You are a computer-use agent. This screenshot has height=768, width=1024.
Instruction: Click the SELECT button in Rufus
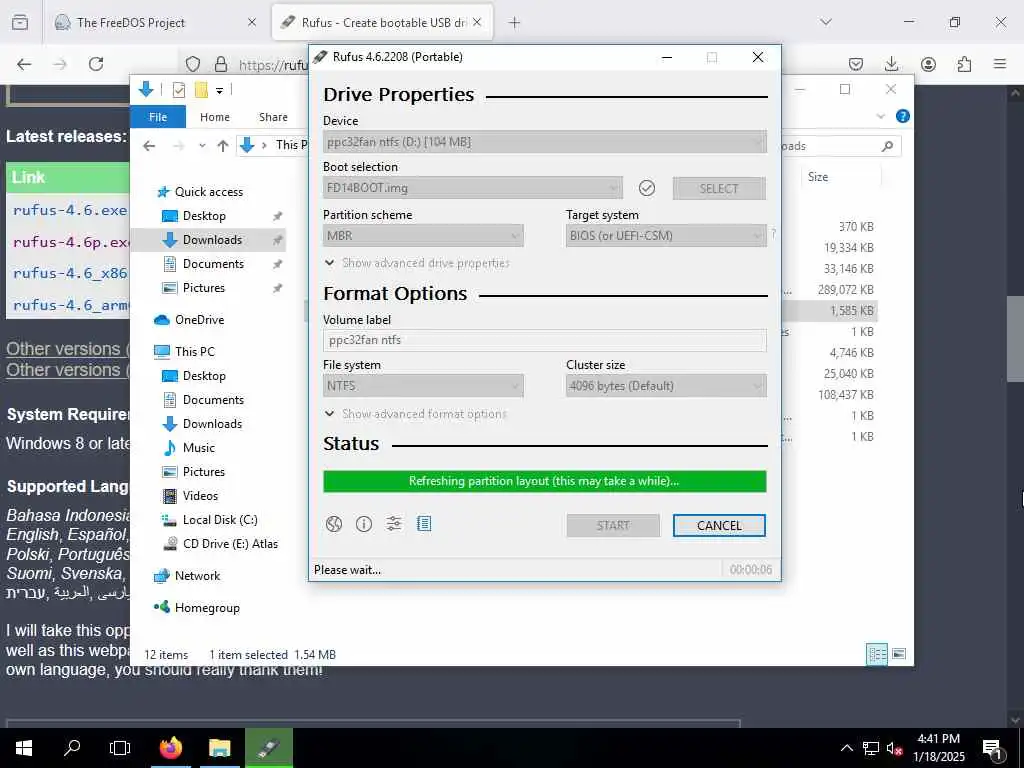719,189
